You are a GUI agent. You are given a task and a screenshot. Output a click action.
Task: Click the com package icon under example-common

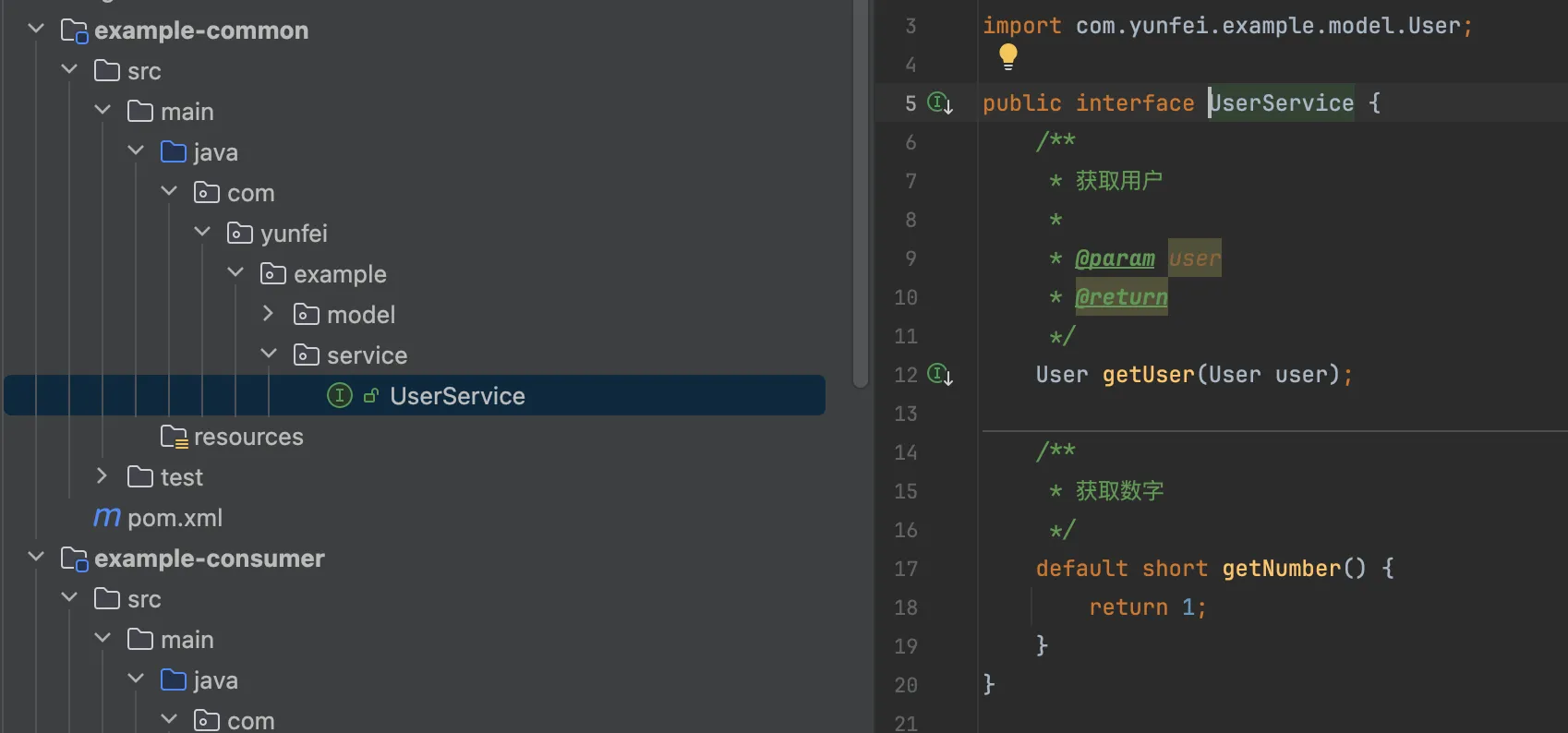pos(207,193)
